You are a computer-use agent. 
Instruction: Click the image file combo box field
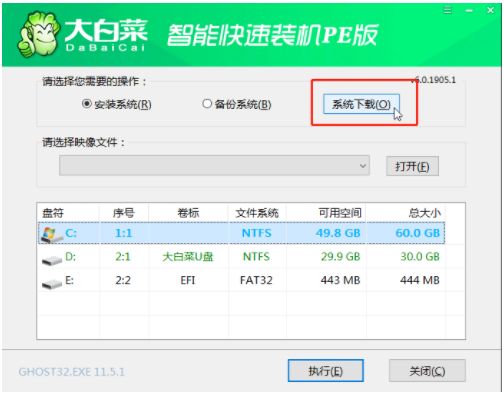[214, 165]
